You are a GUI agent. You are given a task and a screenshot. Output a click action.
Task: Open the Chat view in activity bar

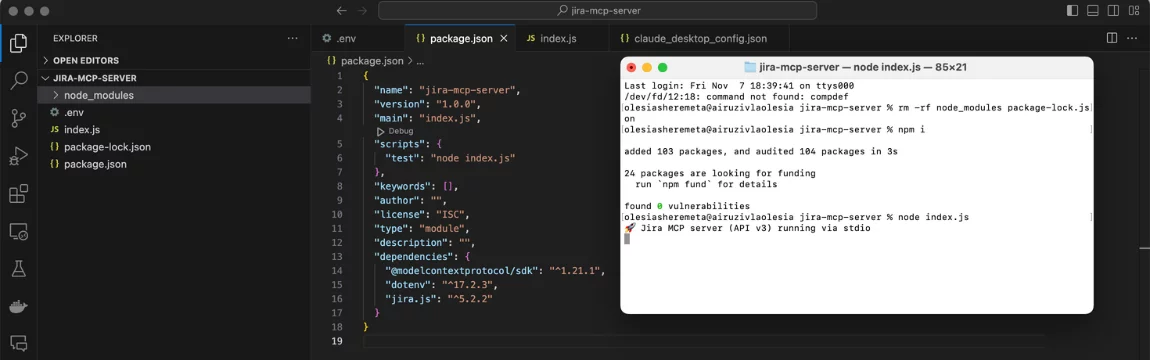(x=18, y=342)
